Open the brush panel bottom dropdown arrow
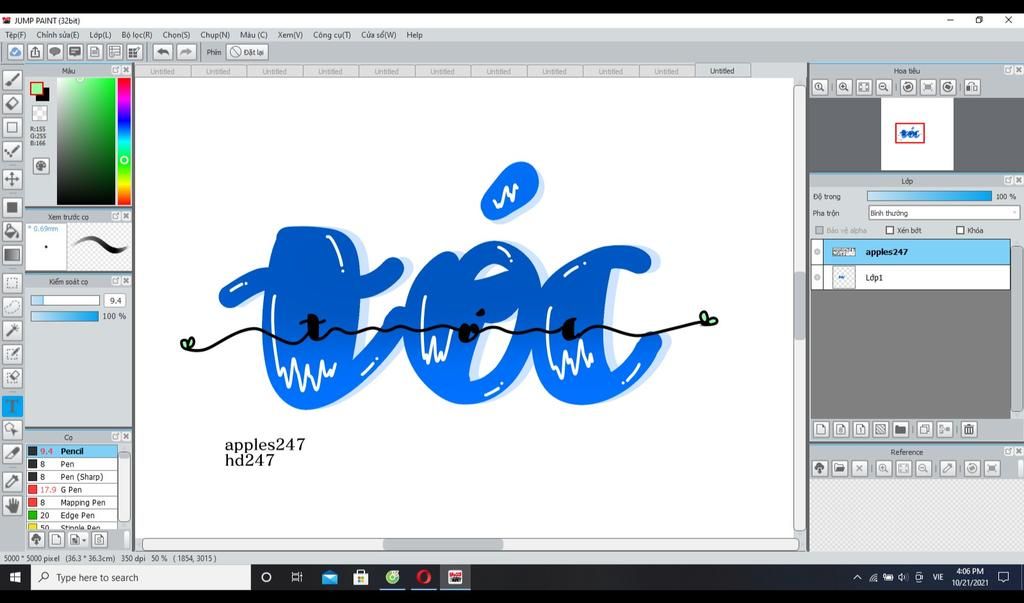 pos(77,540)
